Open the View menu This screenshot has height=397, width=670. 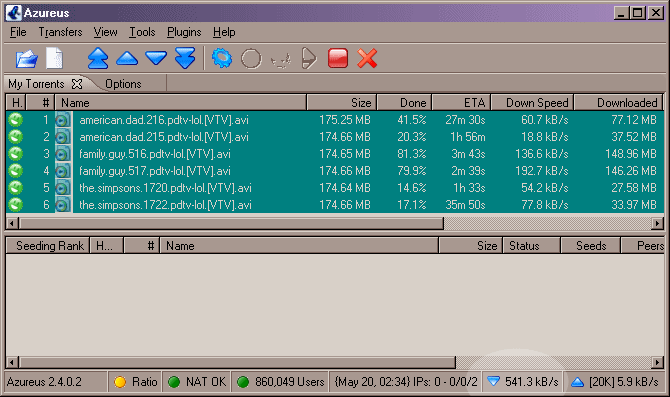[x=106, y=32]
